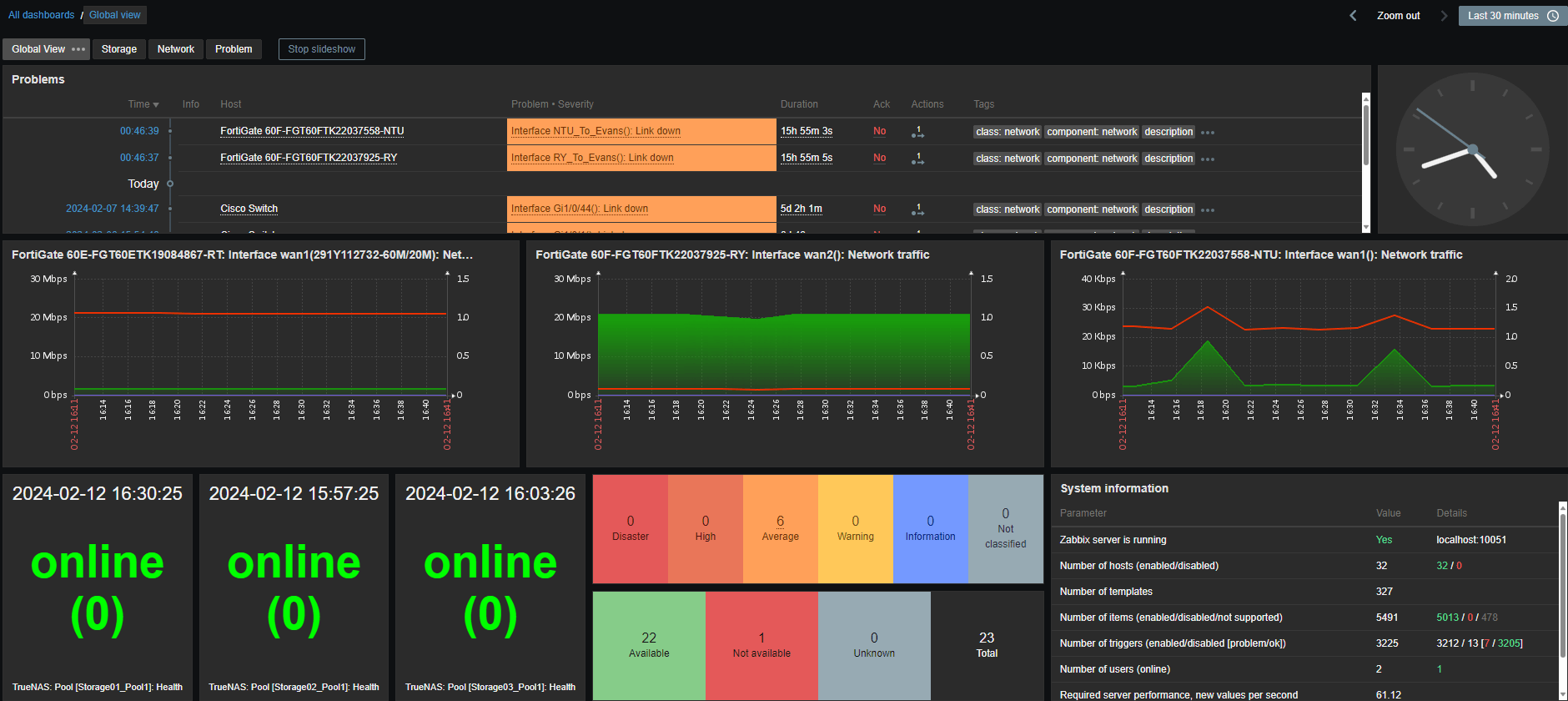Show more tags for NTU_To_Evans problem

(1208, 133)
